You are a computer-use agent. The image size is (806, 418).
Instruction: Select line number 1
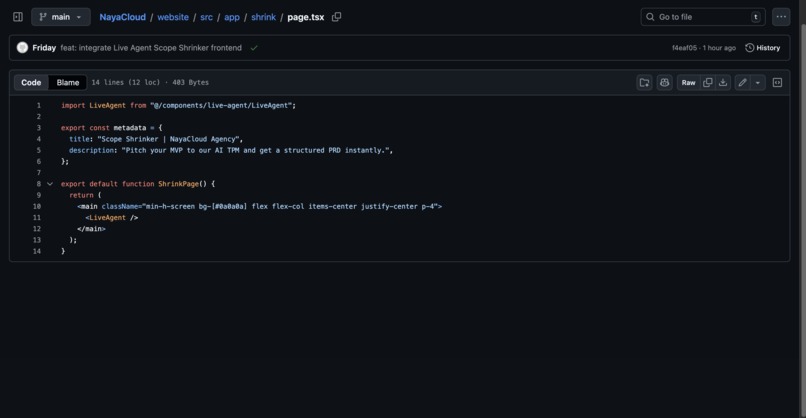click(39, 105)
